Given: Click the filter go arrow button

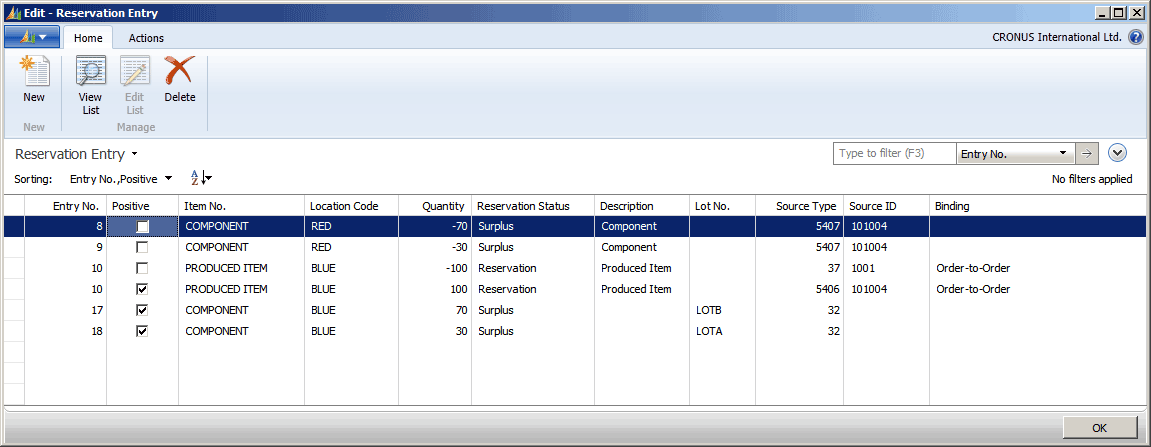Looking at the screenshot, I should pyautogui.click(x=1086, y=154).
